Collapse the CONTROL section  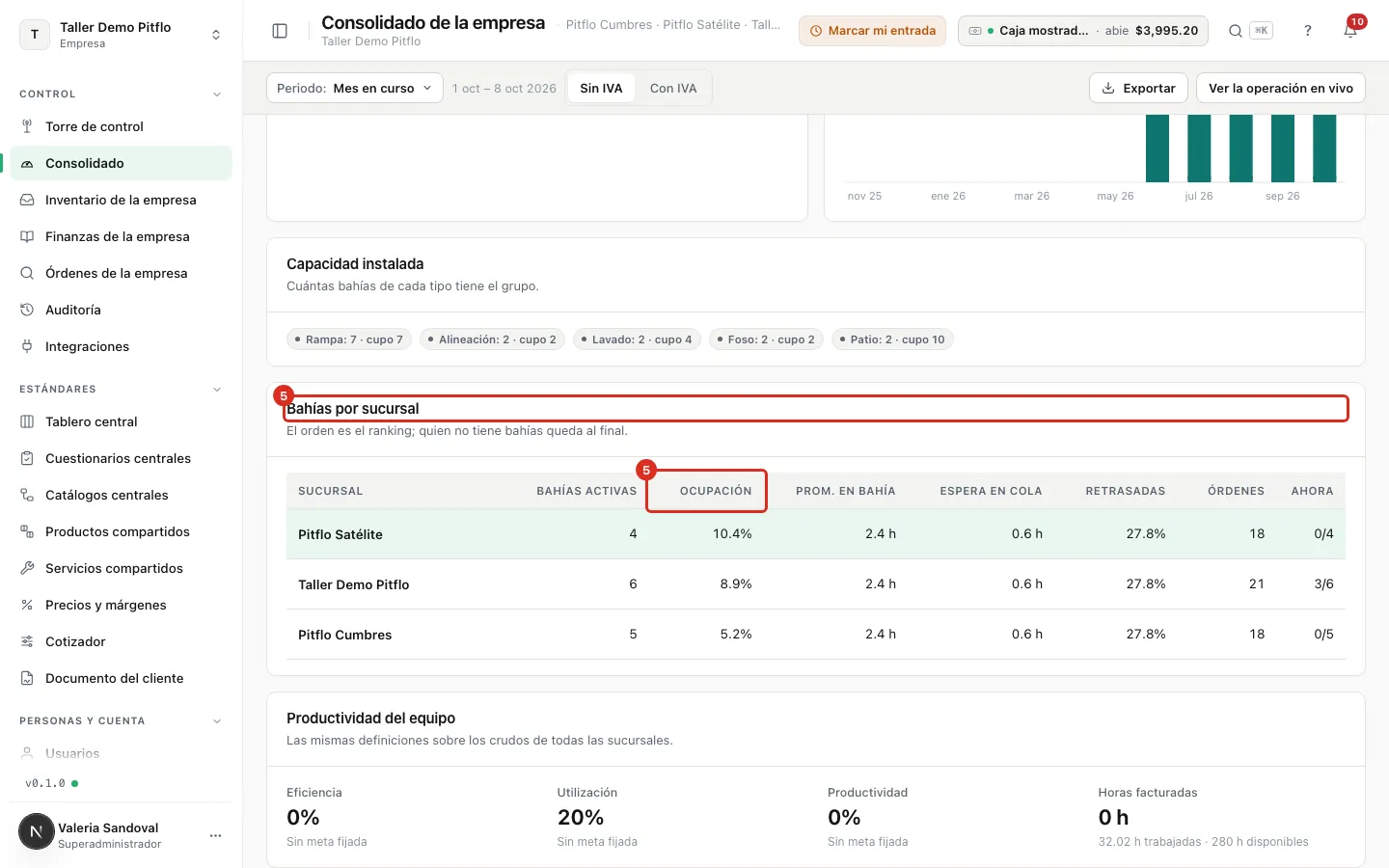pos(217,95)
